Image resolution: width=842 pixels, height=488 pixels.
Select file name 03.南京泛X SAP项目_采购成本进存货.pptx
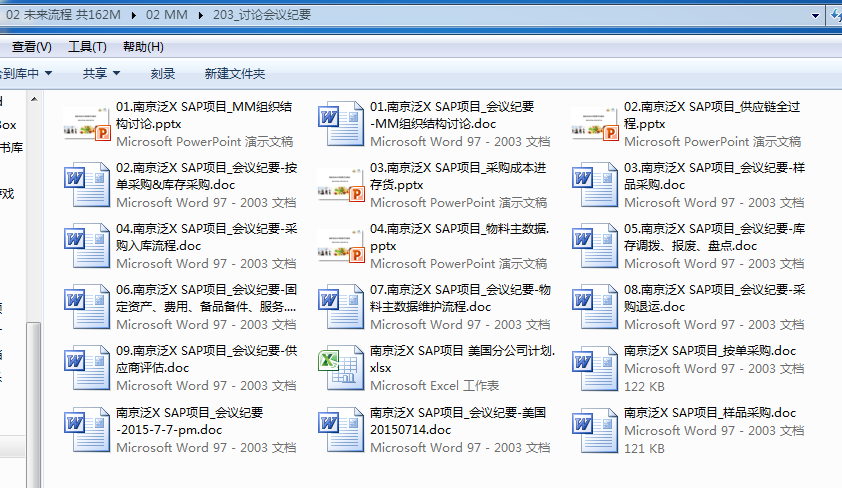[x=458, y=176]
